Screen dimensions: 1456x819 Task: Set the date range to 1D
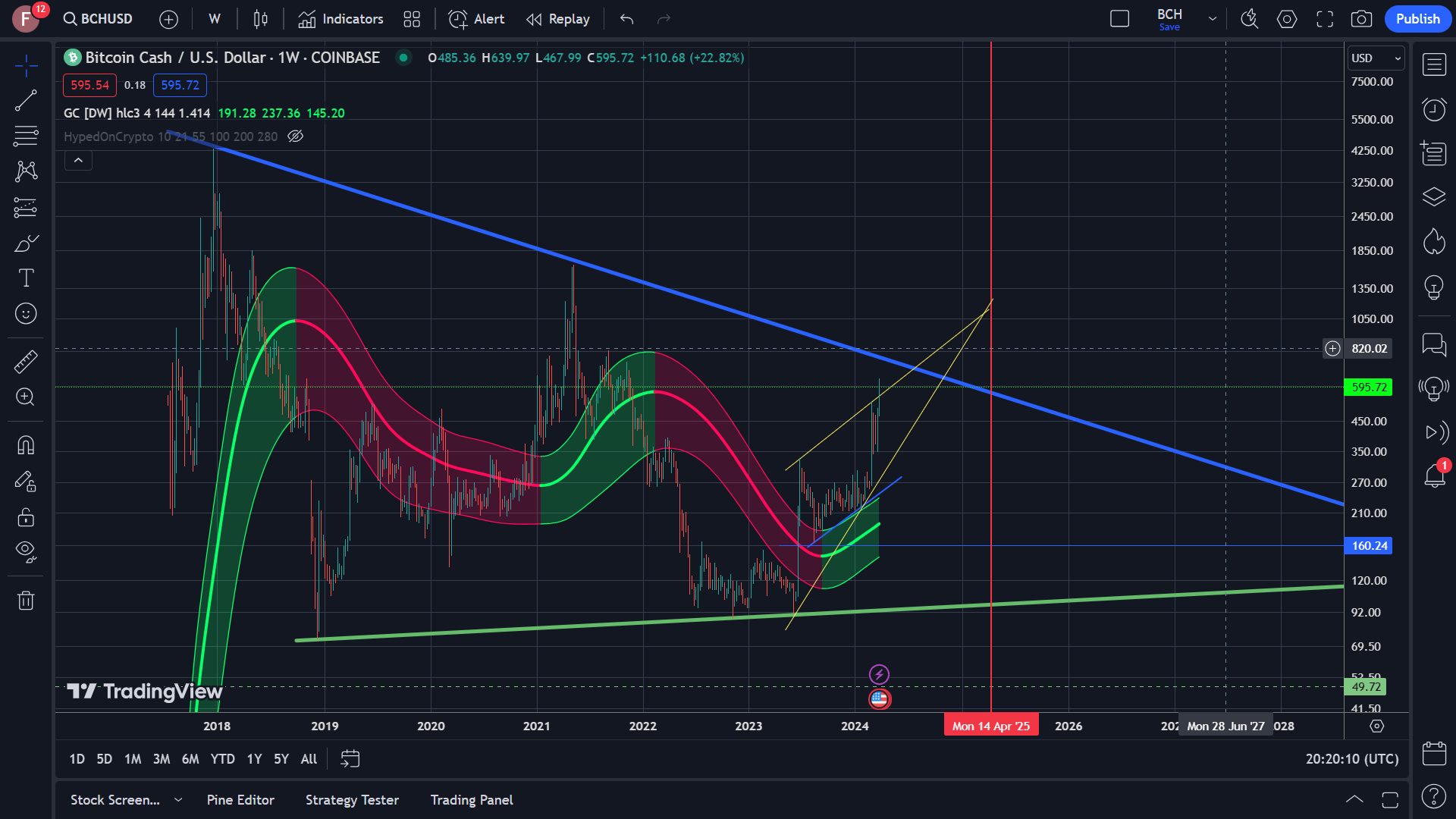77,759
